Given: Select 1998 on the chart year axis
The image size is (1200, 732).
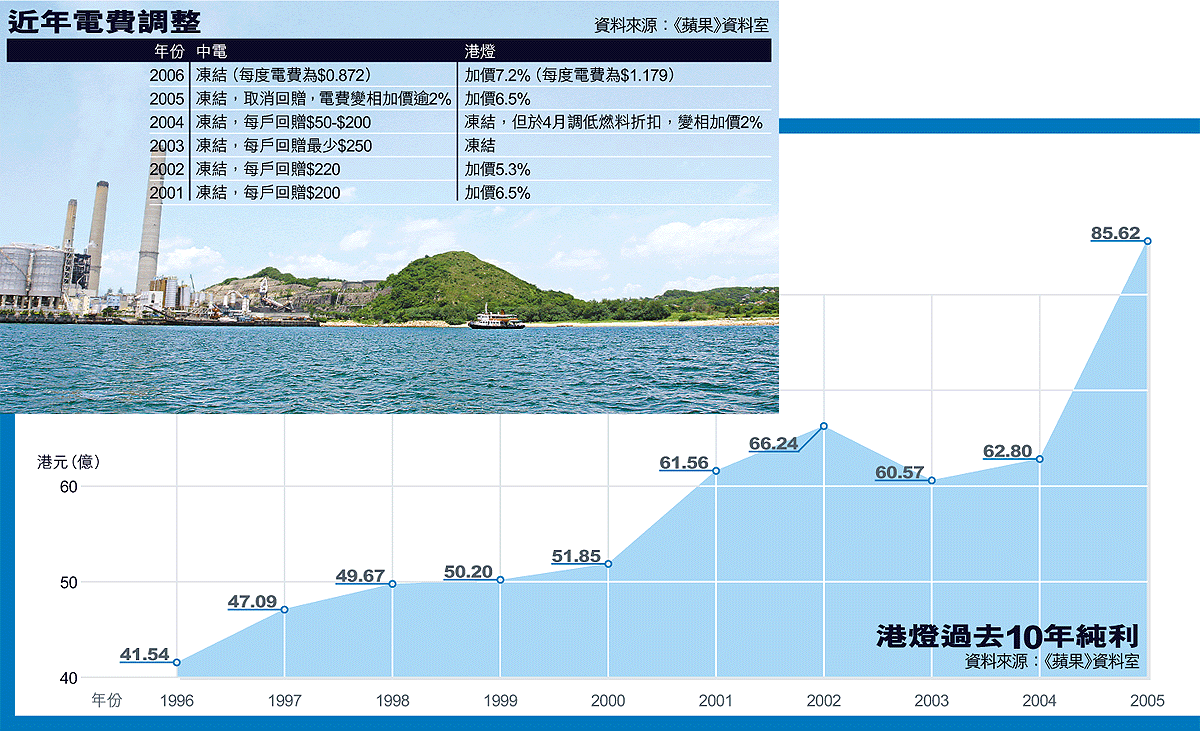Looking at the screenshot, I should click(393, 701).
